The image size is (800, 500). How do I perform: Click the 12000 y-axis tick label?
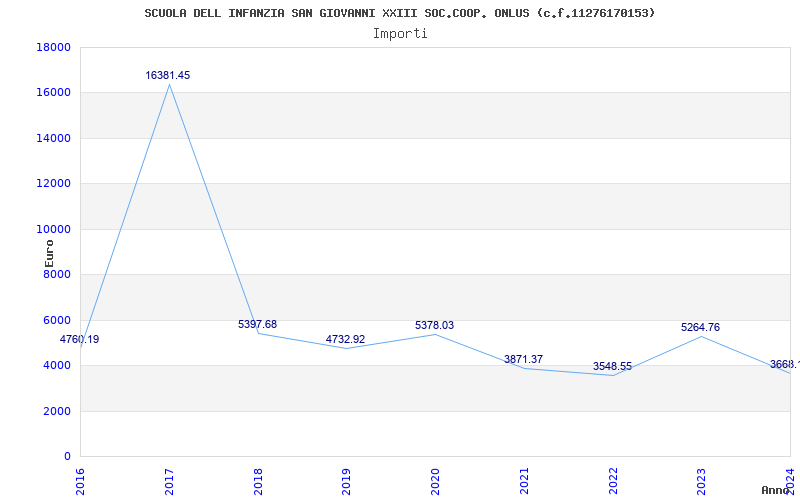tap(54, 184)
